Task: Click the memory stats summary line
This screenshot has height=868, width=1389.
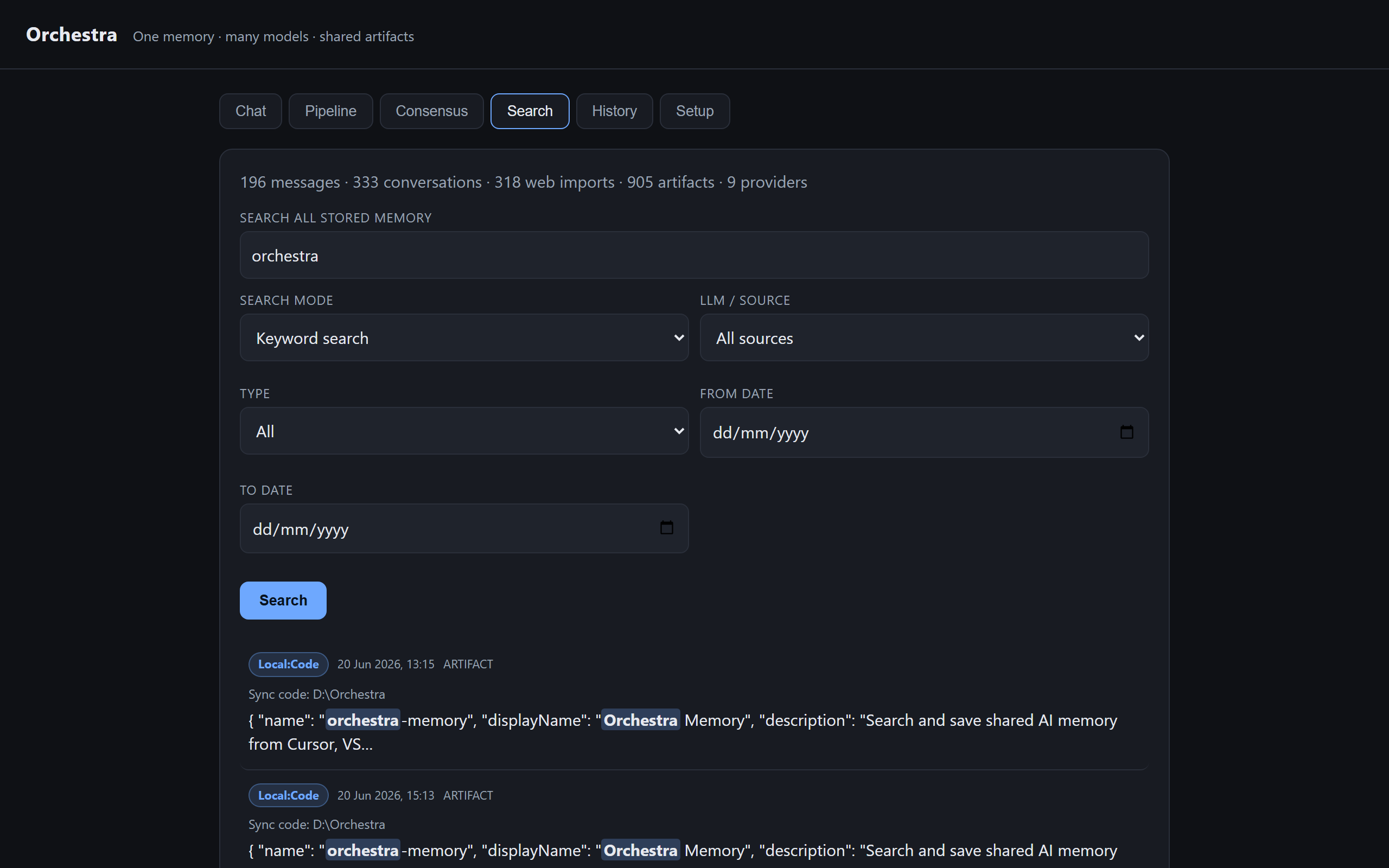Action: point(524,182)
